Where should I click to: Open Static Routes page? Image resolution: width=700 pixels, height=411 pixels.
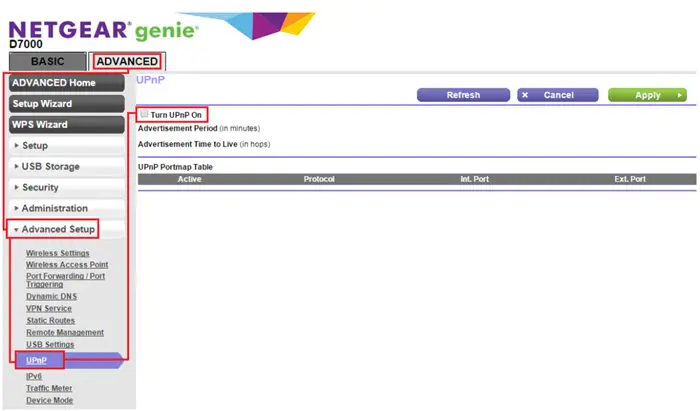pos(50,320)
